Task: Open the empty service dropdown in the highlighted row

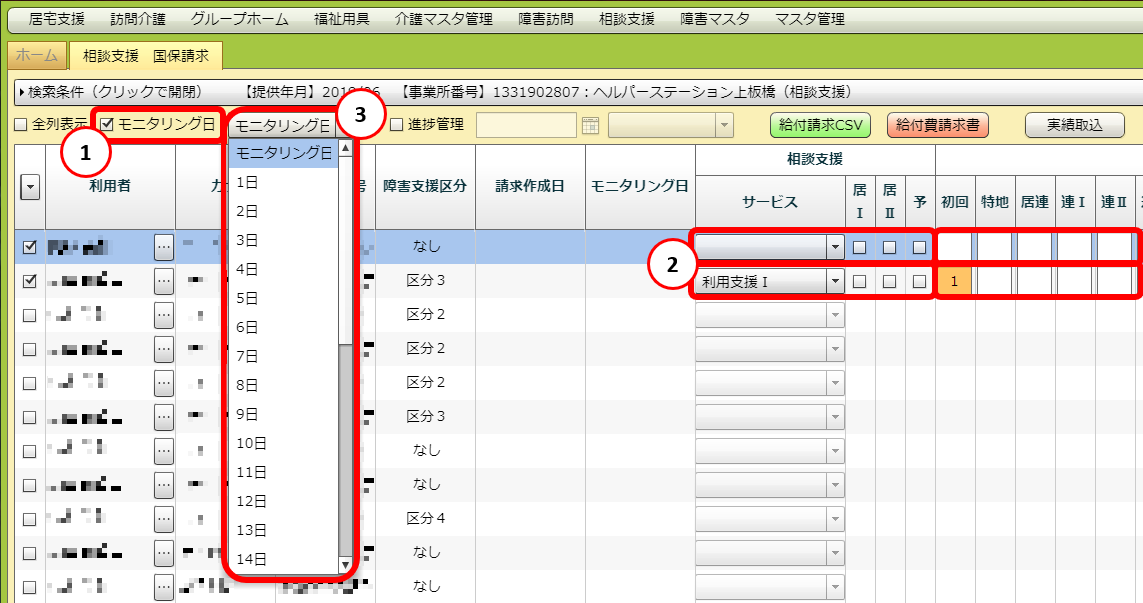Action: [x=834, y=247]
